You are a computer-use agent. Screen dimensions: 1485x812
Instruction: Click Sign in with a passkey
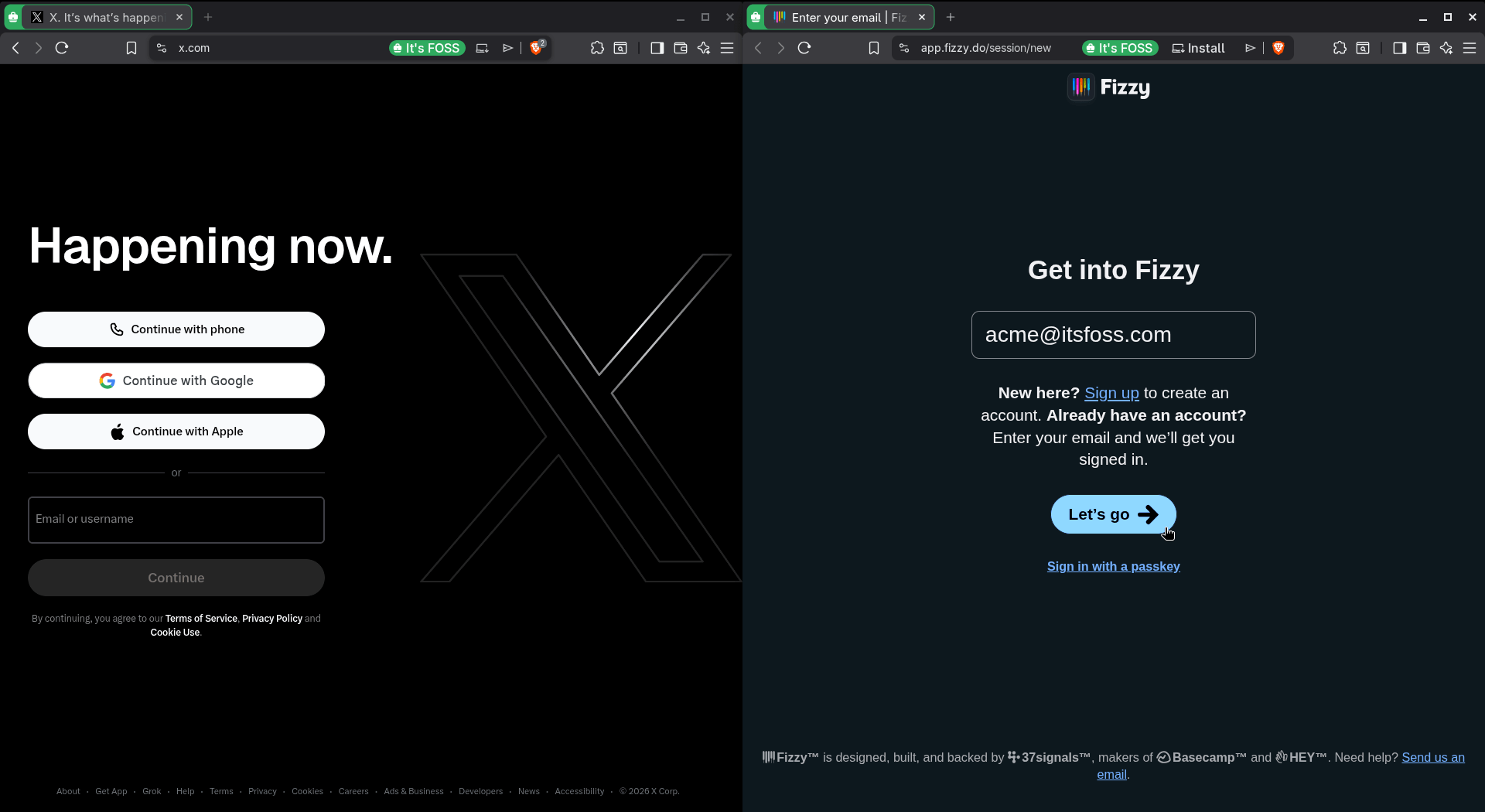point(1113,566)
